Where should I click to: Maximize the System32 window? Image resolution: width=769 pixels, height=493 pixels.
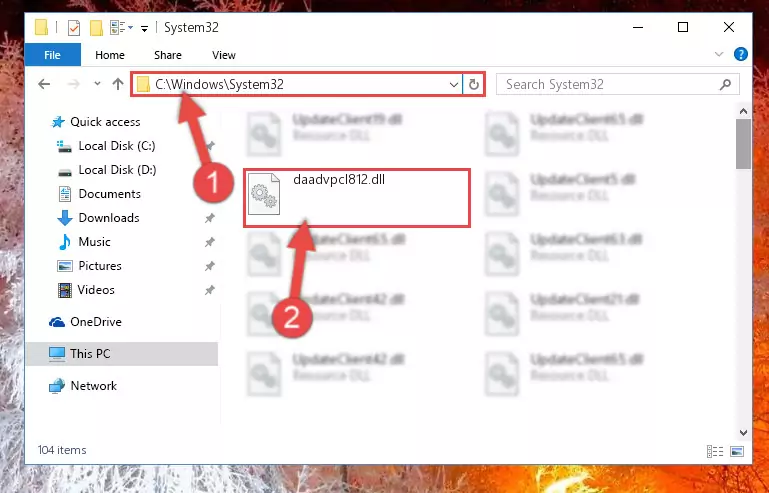(x=683, y=28)
